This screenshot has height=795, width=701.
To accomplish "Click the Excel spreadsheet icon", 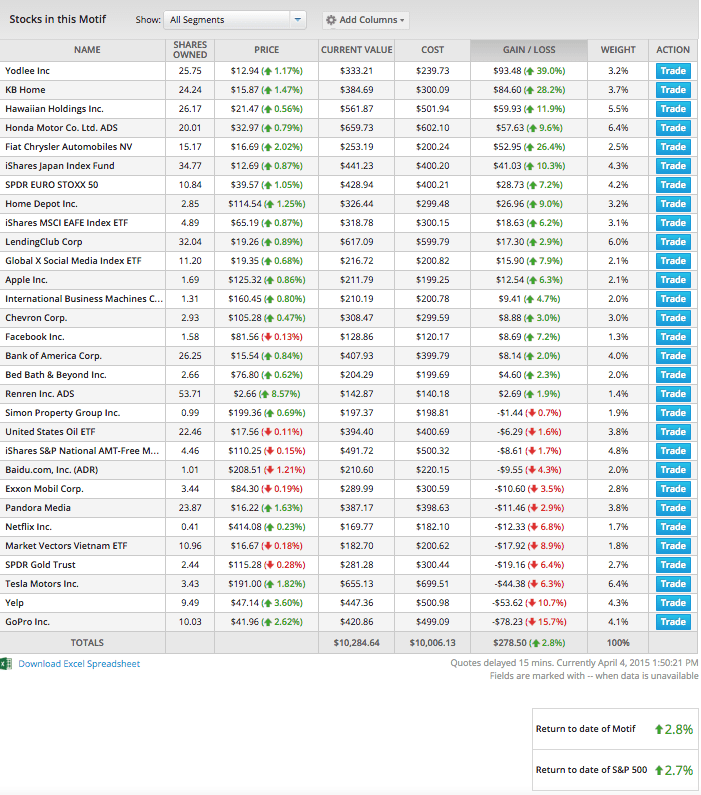I will (x=6, y=663).
